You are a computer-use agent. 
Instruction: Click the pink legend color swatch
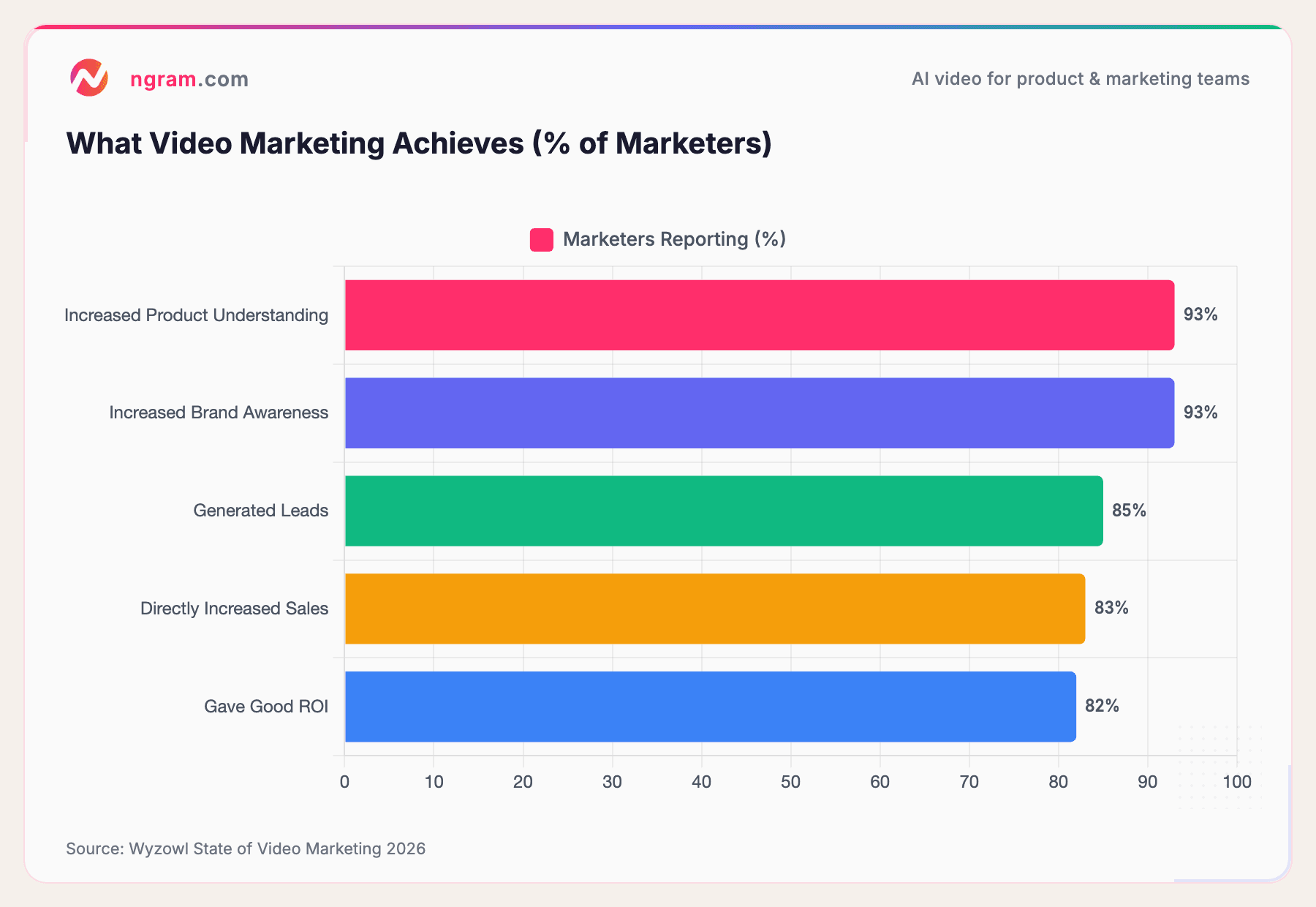tap(541, 238)
